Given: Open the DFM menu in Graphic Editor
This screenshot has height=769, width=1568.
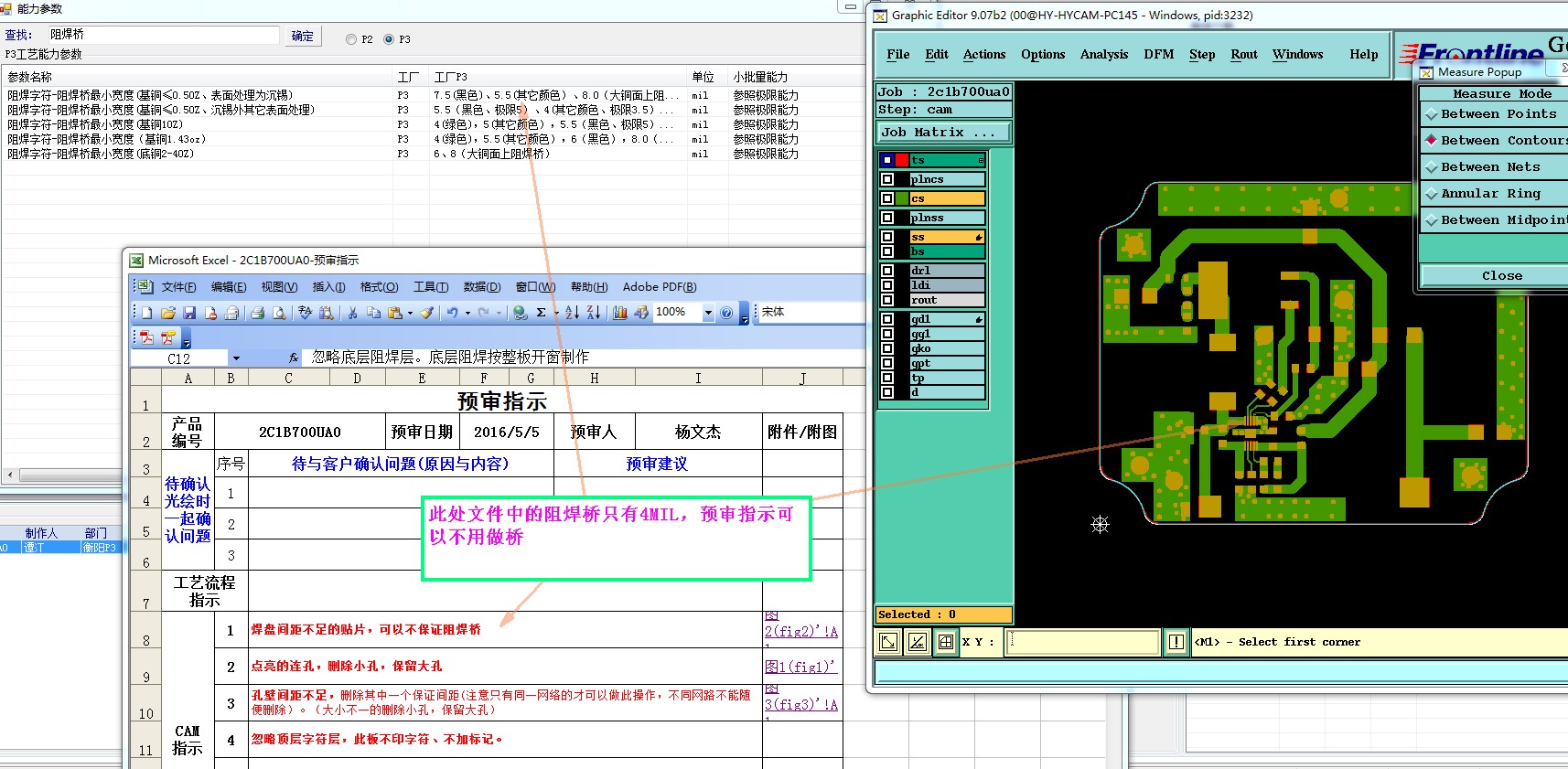Looking at the screenshot, I should click(x=1158, y=55).
